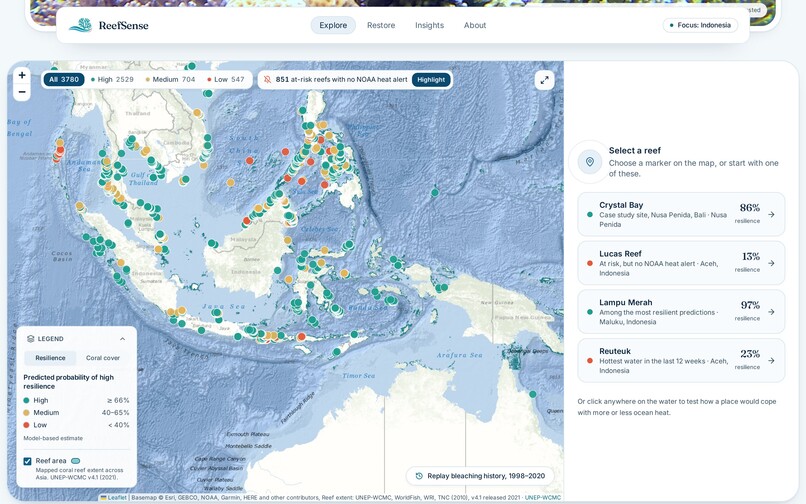Start Replay bleaching history, 1998–2020

(480, 476)
